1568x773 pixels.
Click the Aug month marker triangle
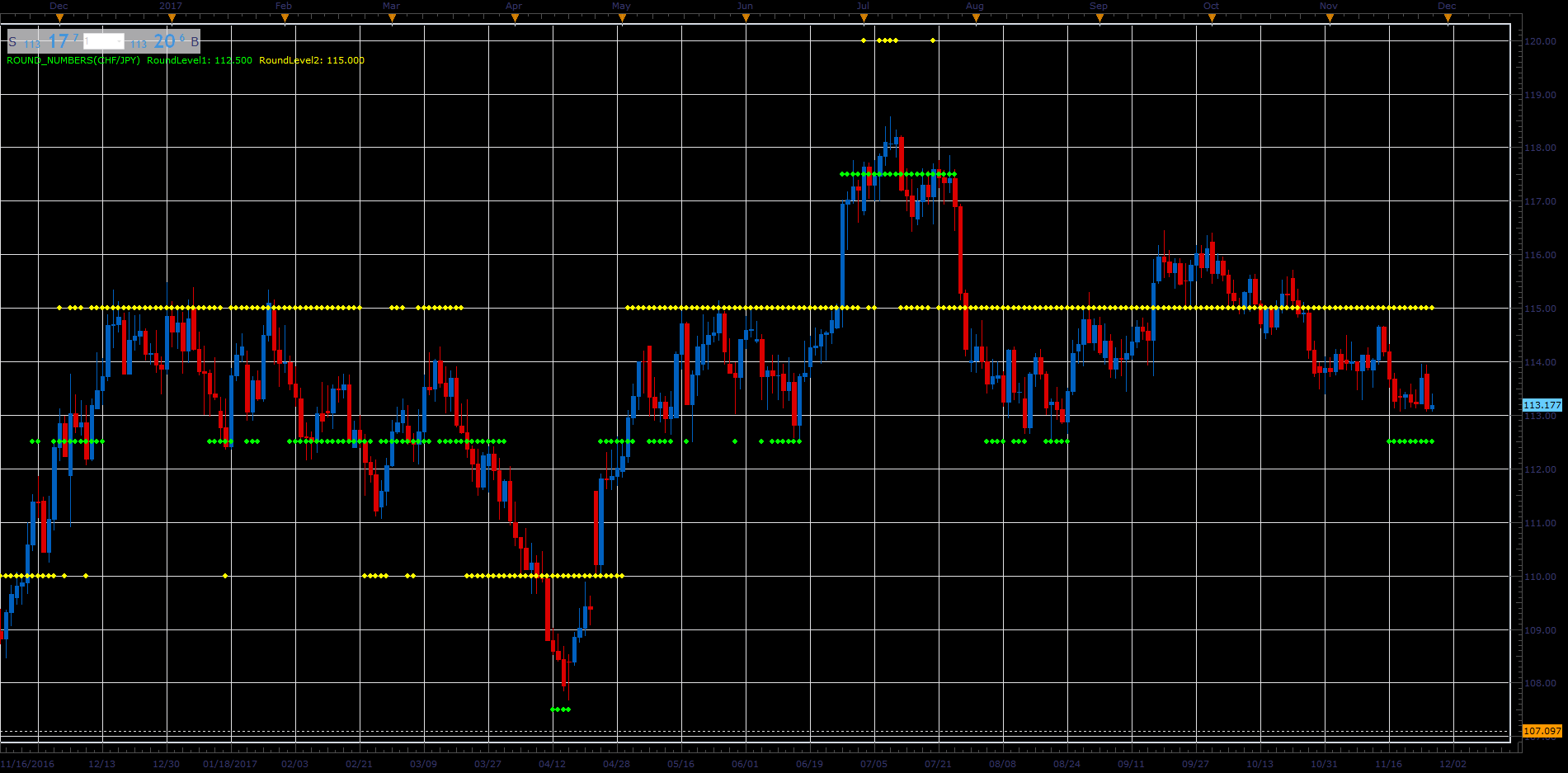click(976, 18)
